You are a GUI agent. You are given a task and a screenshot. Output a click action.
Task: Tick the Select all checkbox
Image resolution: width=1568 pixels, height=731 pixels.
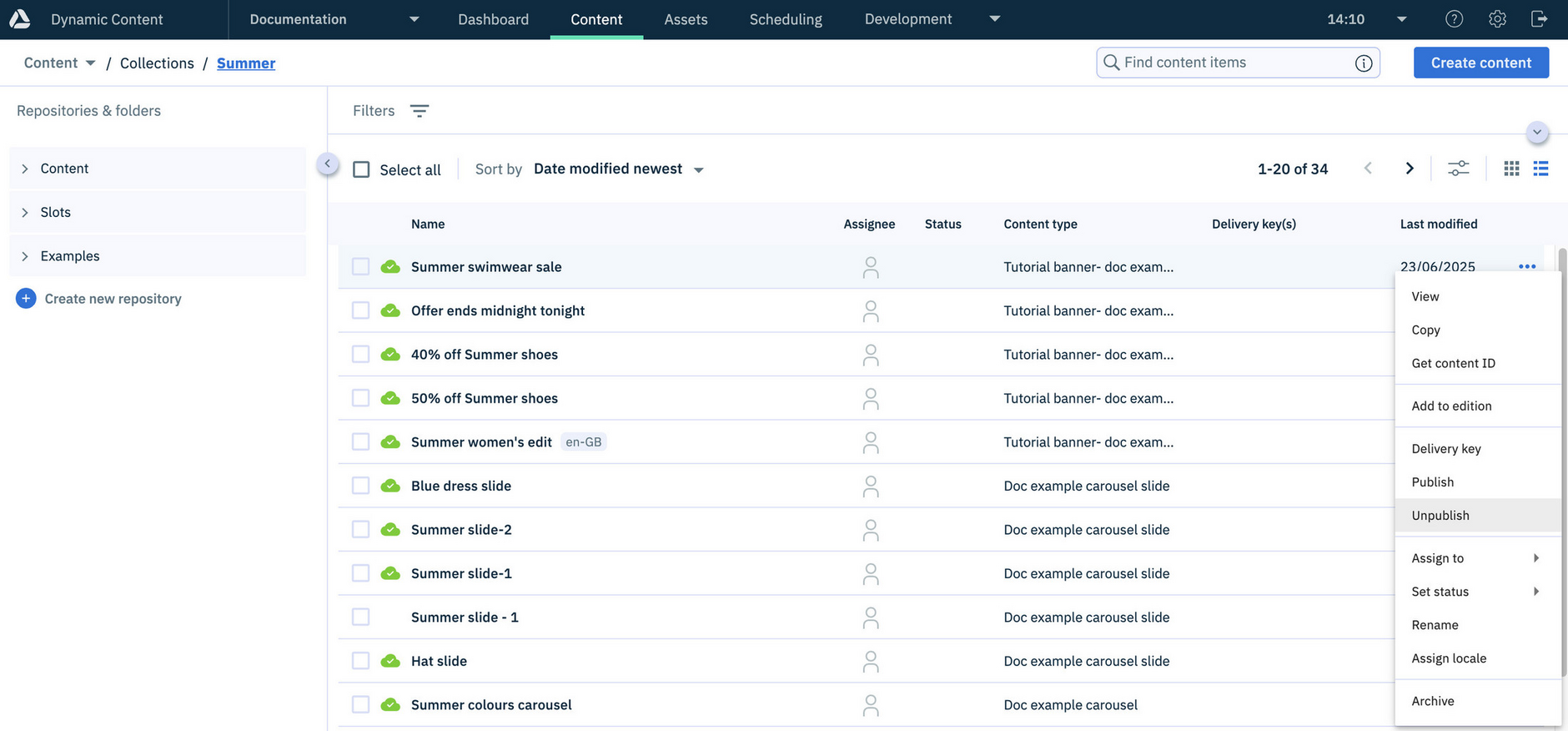(x=361, y=169)
